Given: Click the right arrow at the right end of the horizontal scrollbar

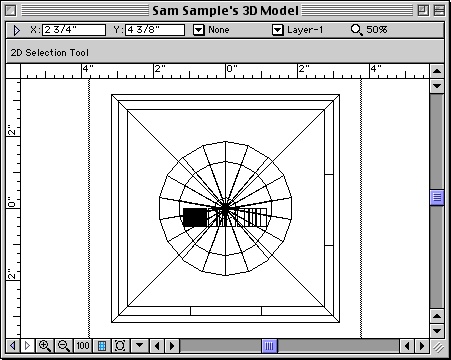Looking at the screenshot, I should 422,346.
